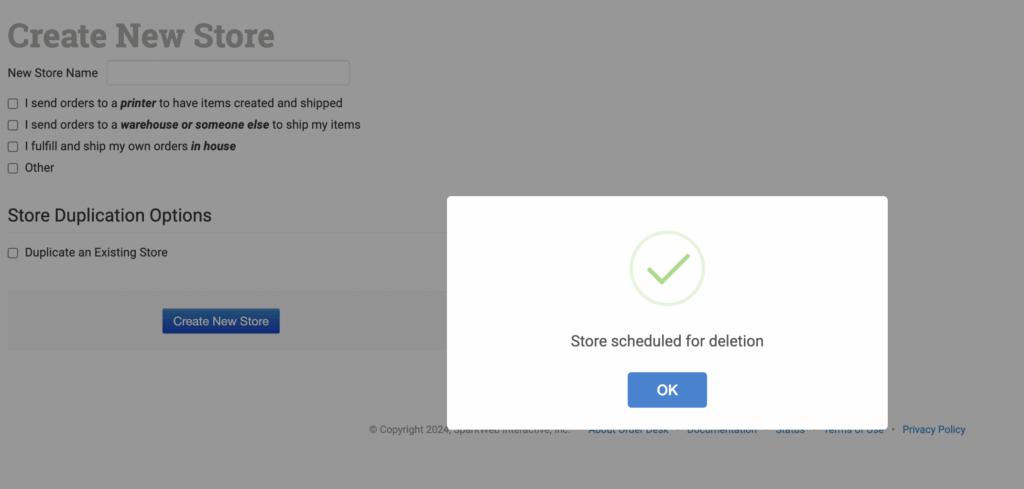Open the Documentation footer link

(721, 430)
